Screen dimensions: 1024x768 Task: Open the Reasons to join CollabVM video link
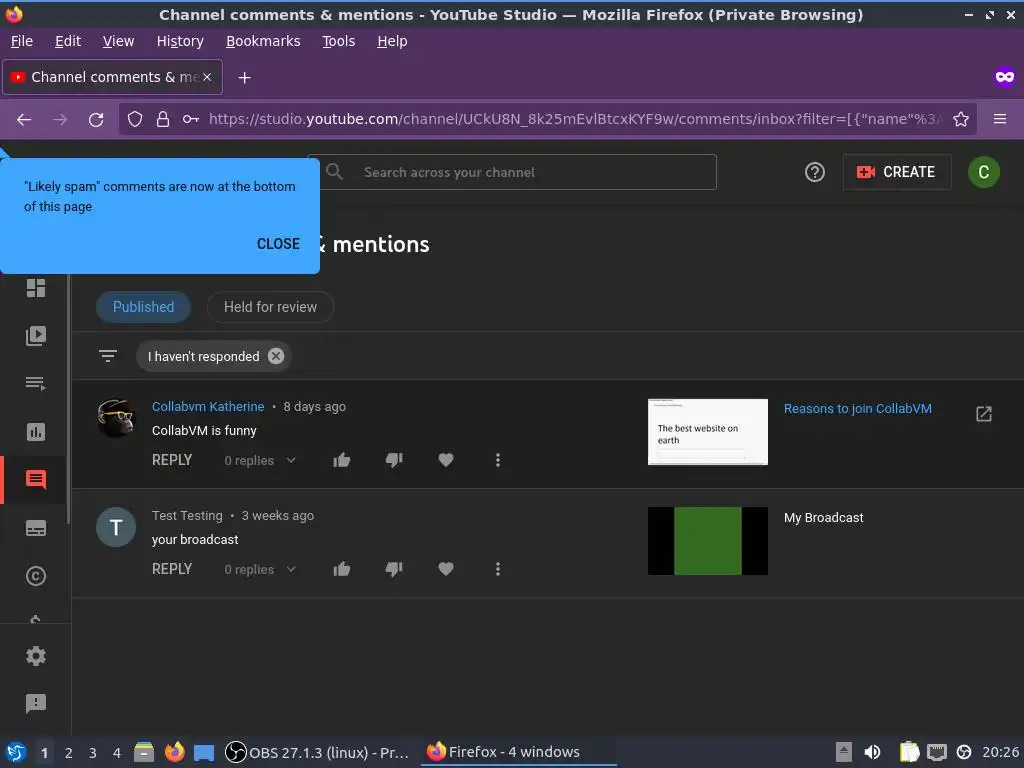tap(857, 409)
